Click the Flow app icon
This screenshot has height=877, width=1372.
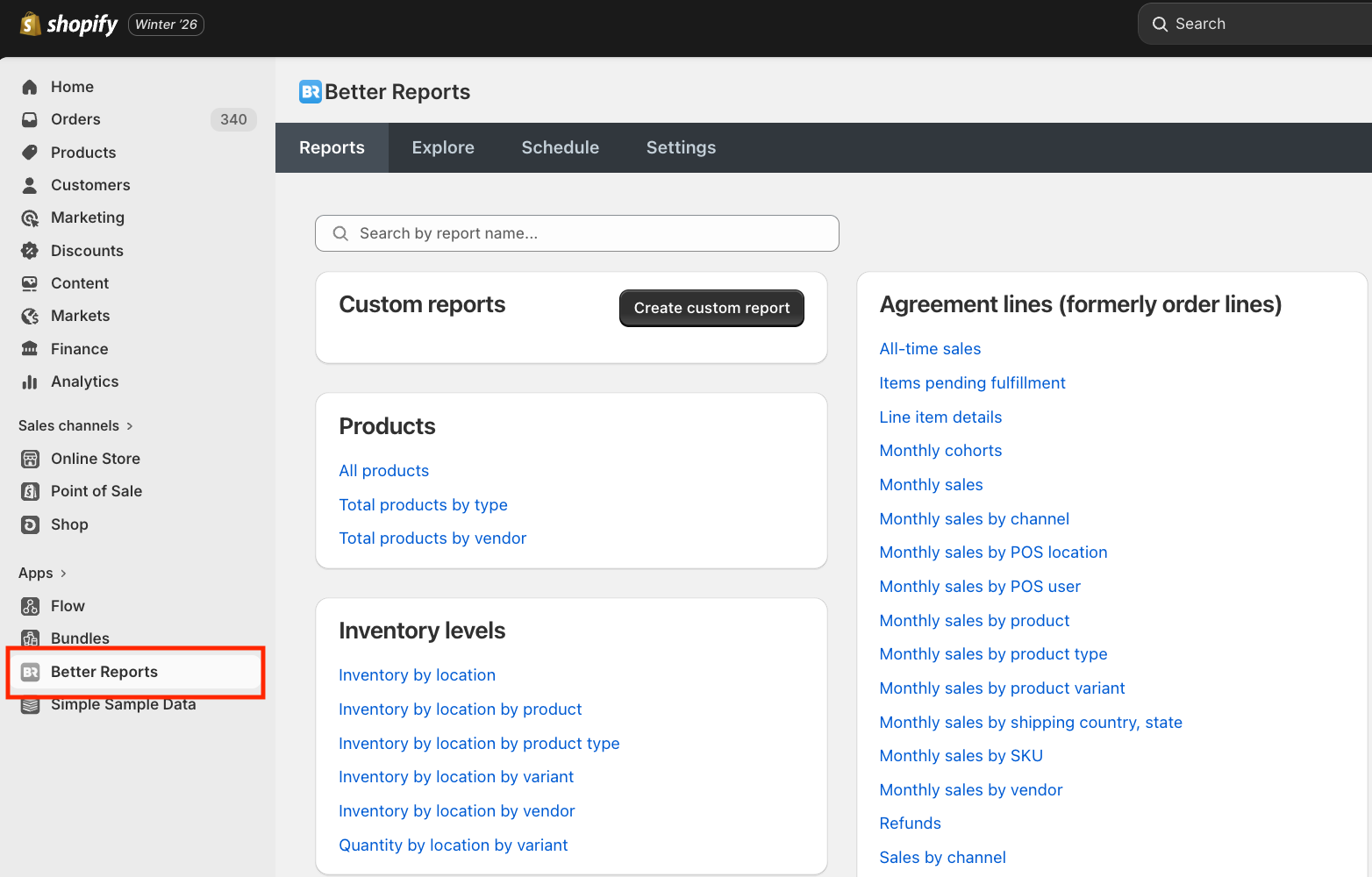[30, 606]
